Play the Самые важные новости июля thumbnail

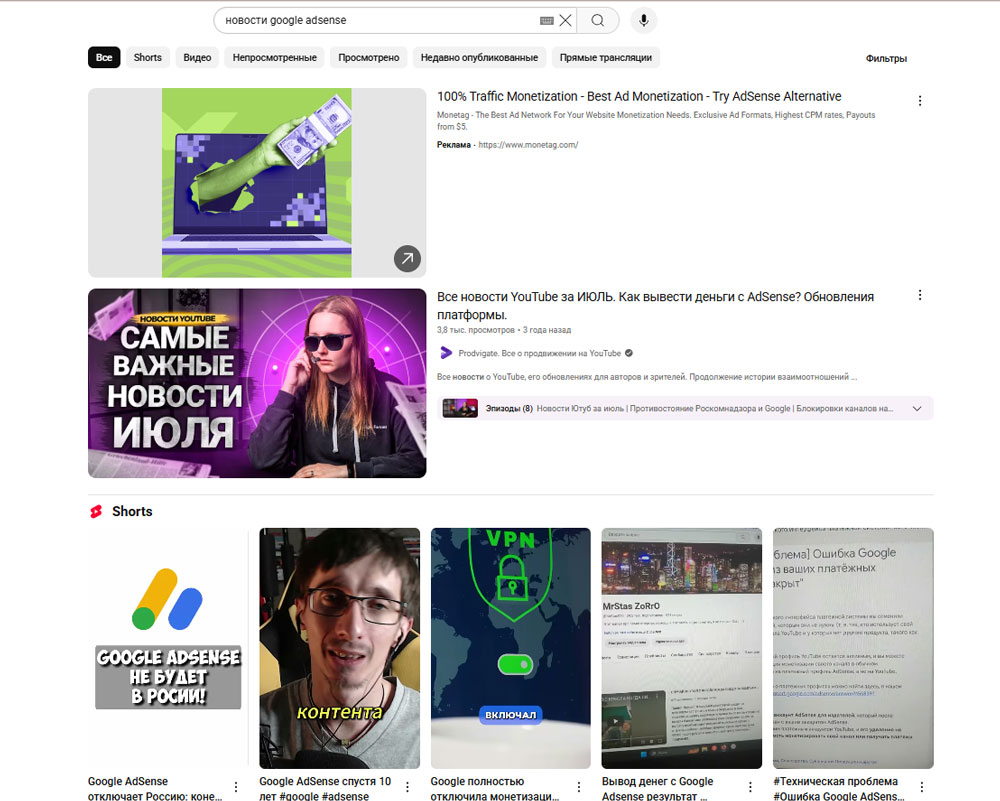point(257,383)
